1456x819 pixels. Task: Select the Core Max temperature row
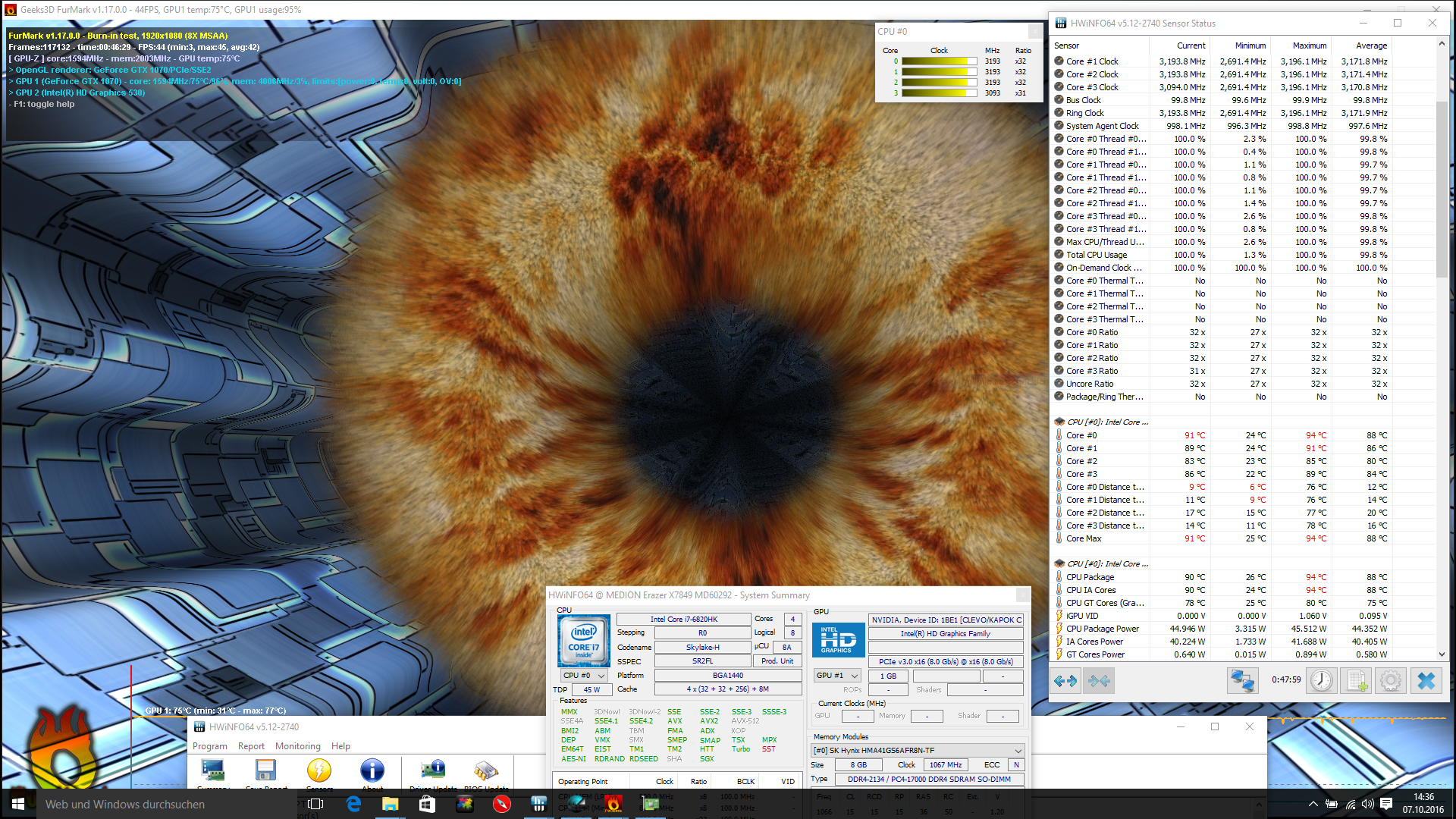1221,538
